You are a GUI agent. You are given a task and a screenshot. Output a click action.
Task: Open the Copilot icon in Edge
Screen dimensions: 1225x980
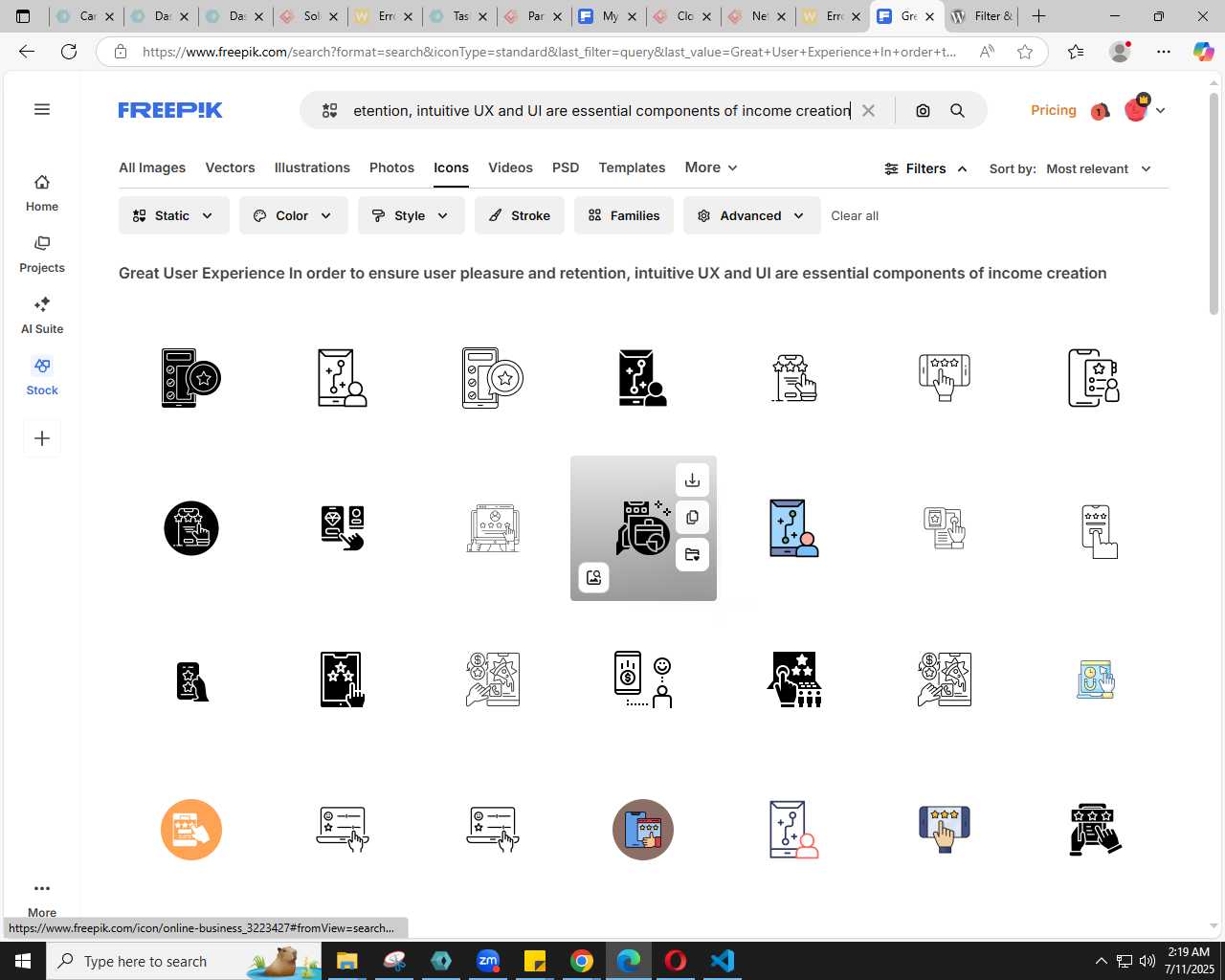pyautogui.click(x=1203, y=52)
